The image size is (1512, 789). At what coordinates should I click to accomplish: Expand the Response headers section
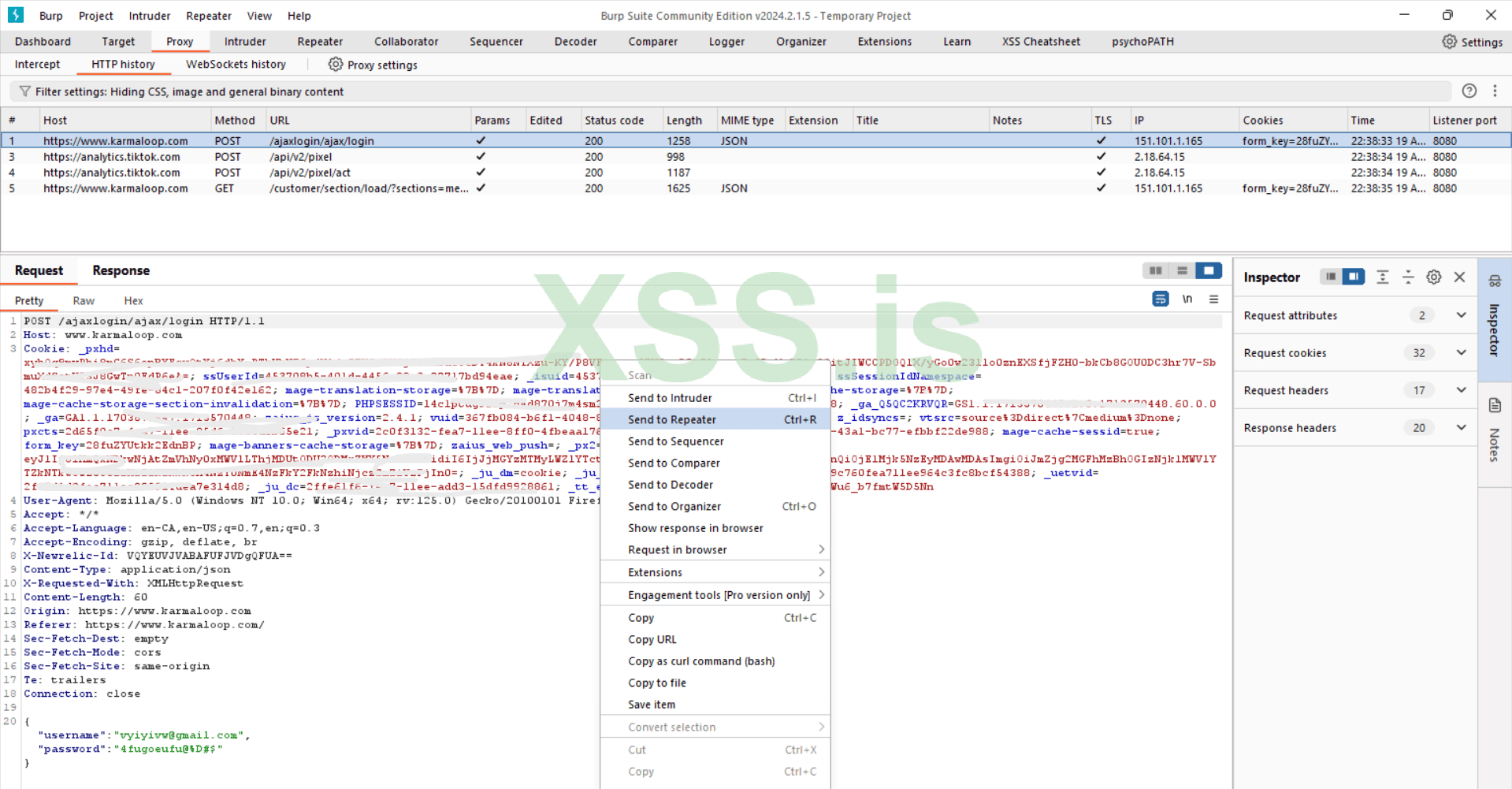1461,428
